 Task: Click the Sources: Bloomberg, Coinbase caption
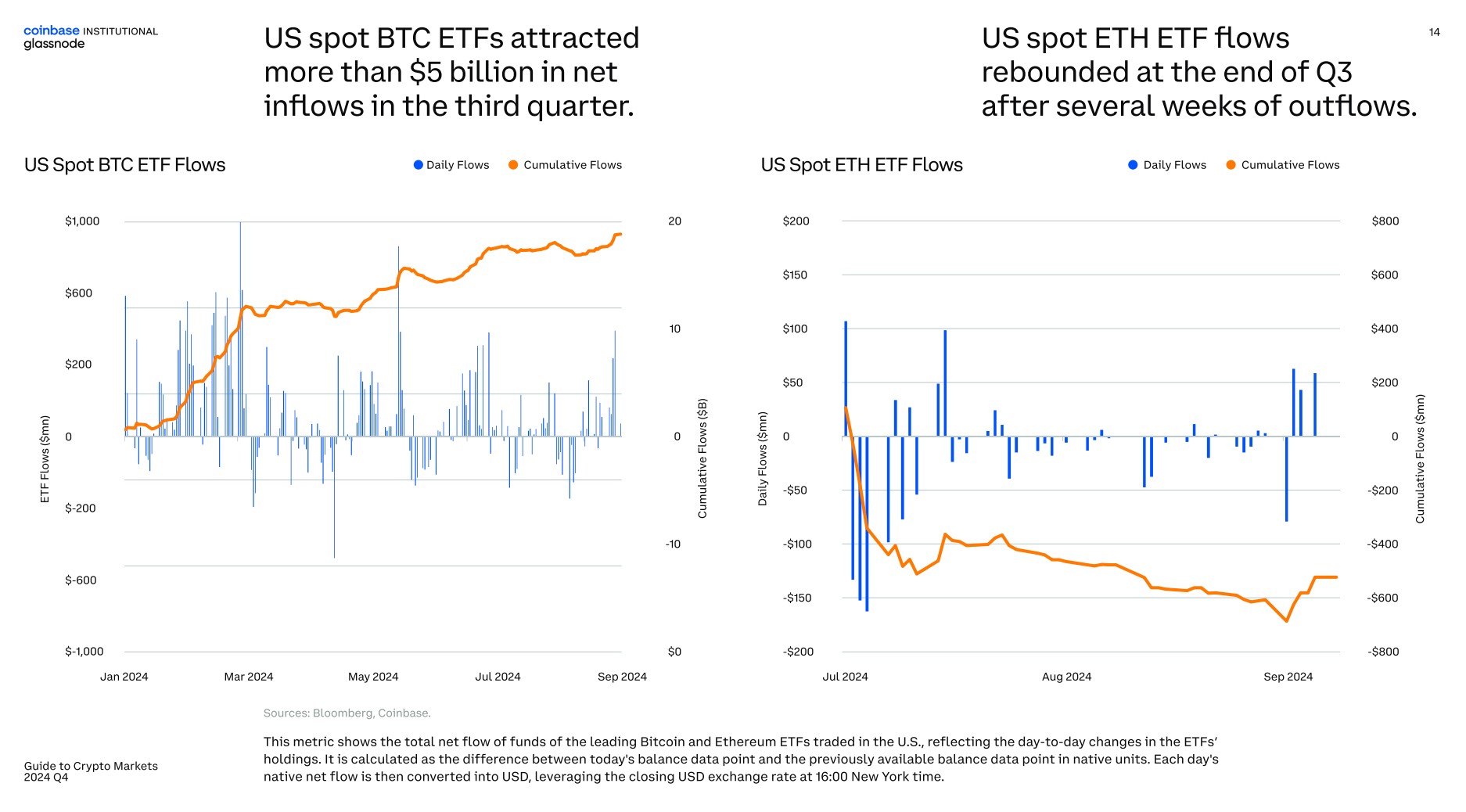[347, 713]
